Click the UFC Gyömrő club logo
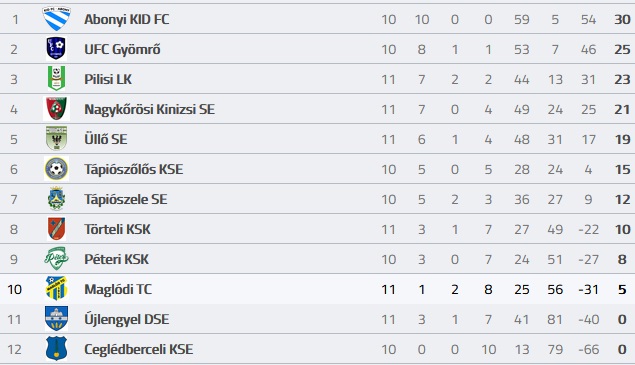 (x=56, y=49)
